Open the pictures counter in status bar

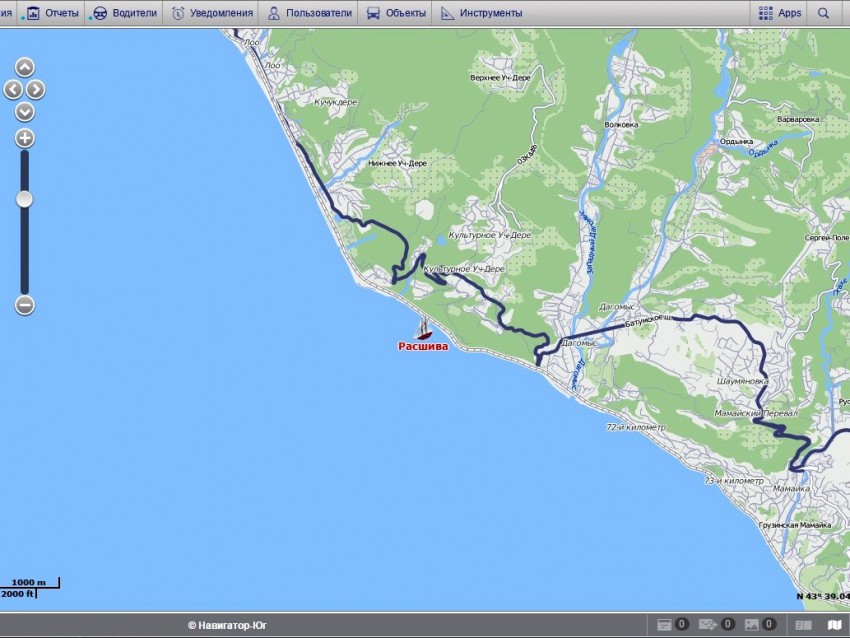752,625
